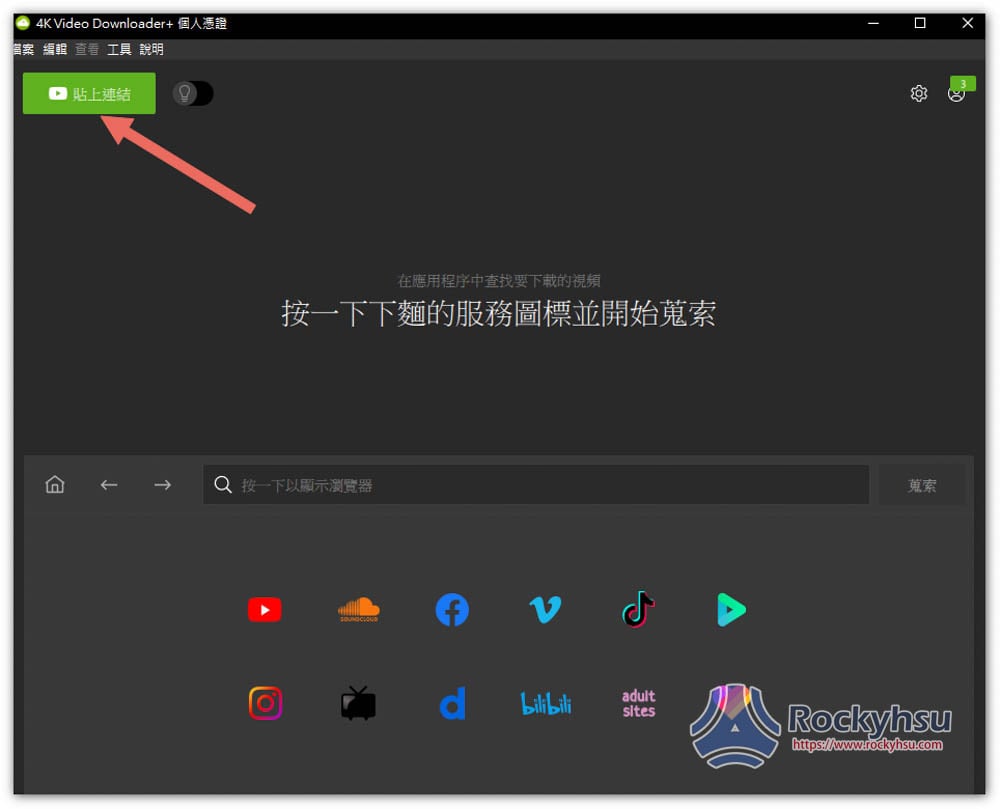
Task: Click the 4K Video Downloader+ title bar app icon
Action: 23,24
